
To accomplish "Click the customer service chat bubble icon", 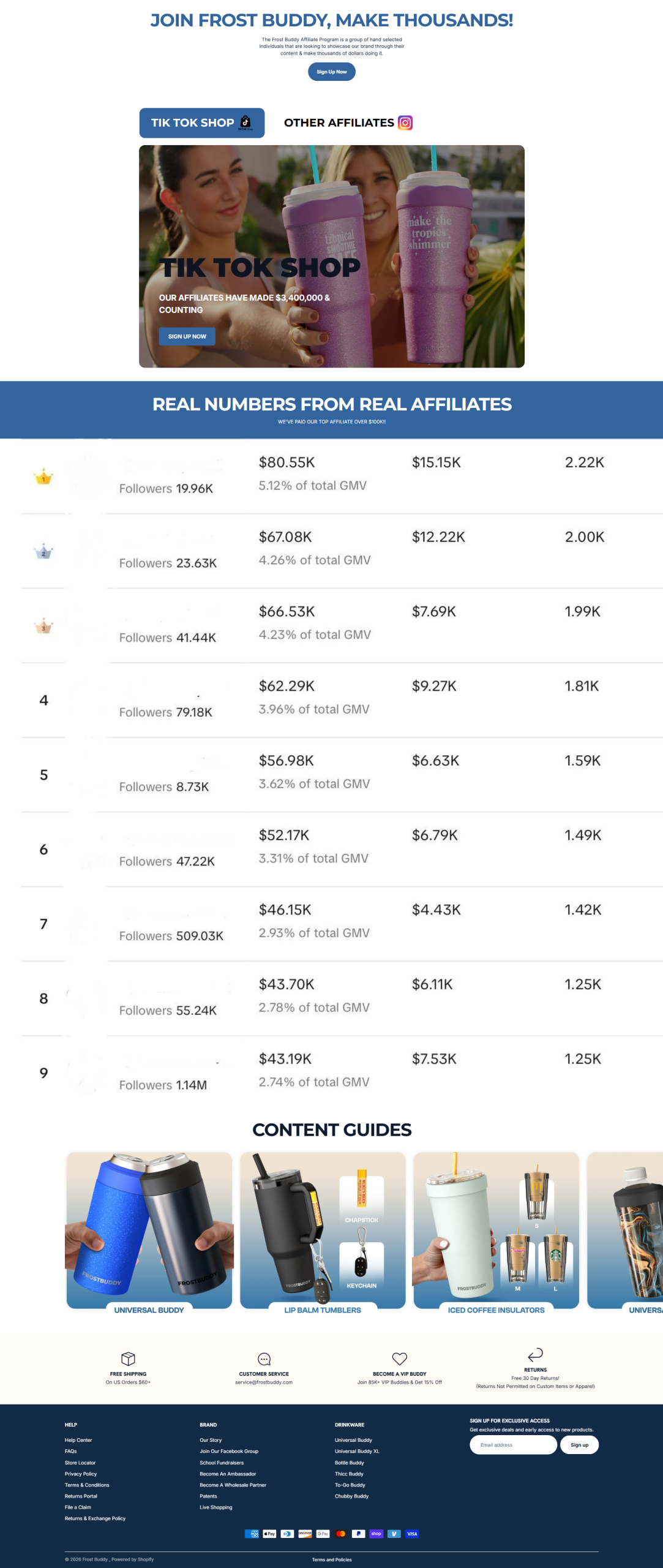I will [x=264, y=1358].
